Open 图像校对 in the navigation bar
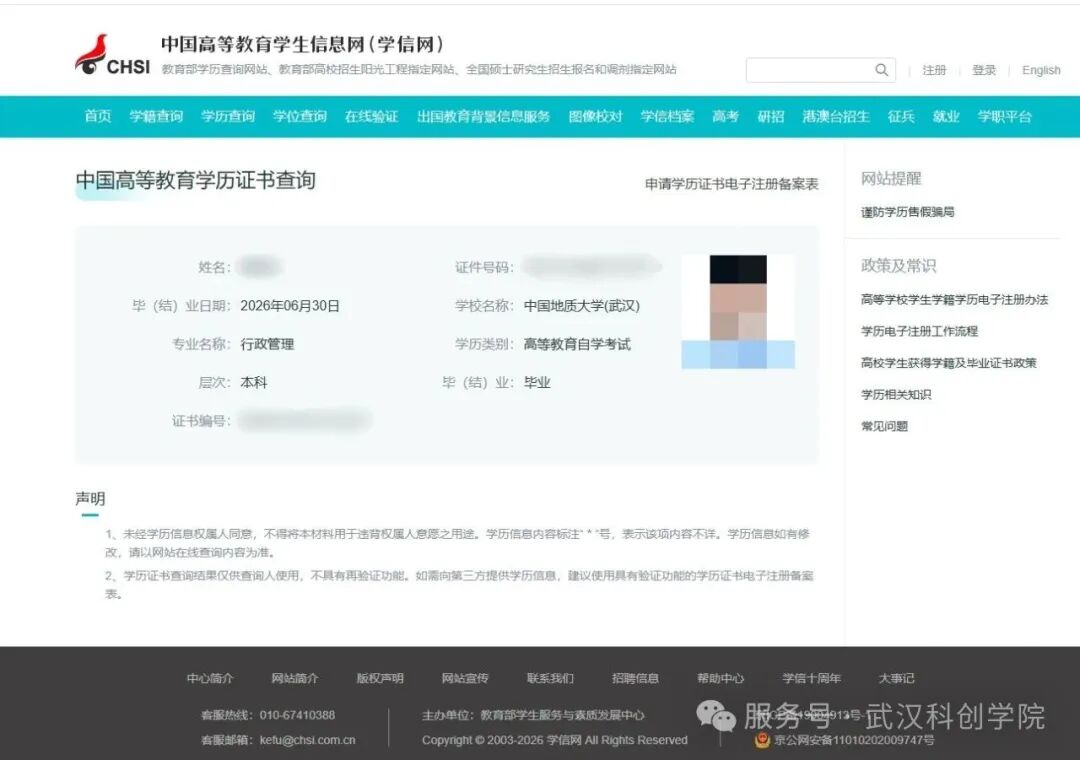The image size is (1080, 760). point(595,116)
